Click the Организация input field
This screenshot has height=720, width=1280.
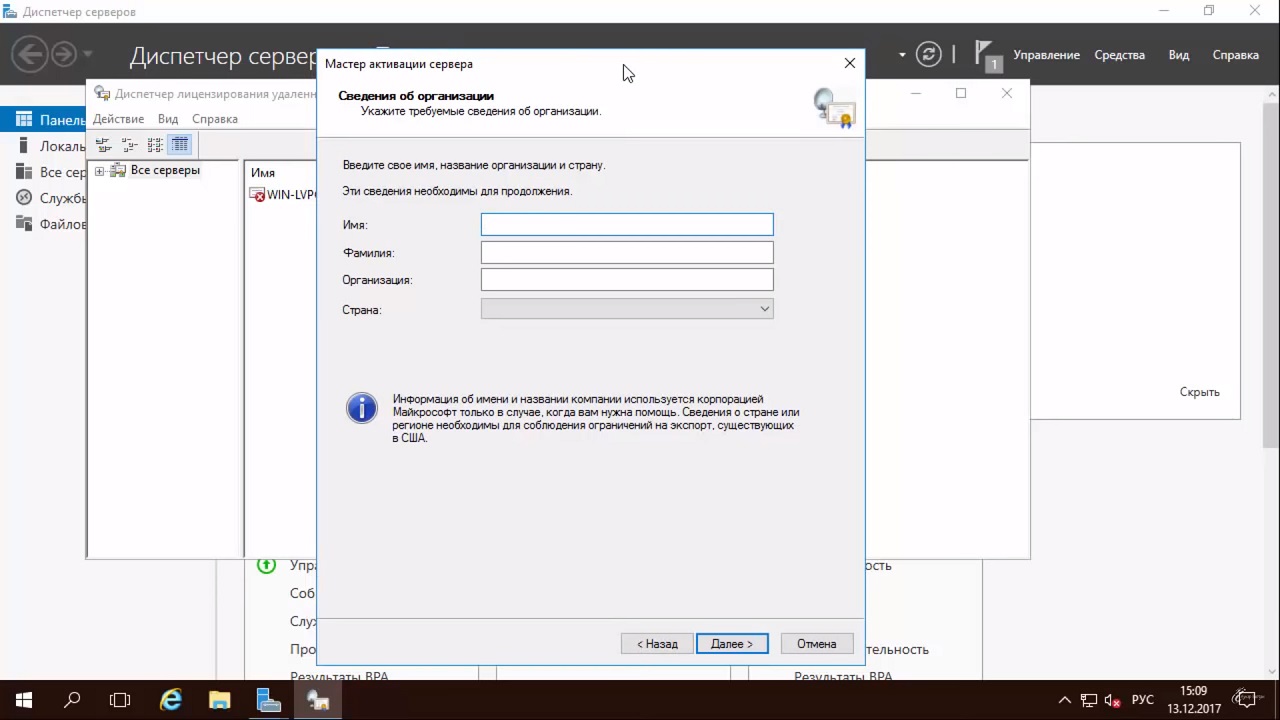pos(627,280)
